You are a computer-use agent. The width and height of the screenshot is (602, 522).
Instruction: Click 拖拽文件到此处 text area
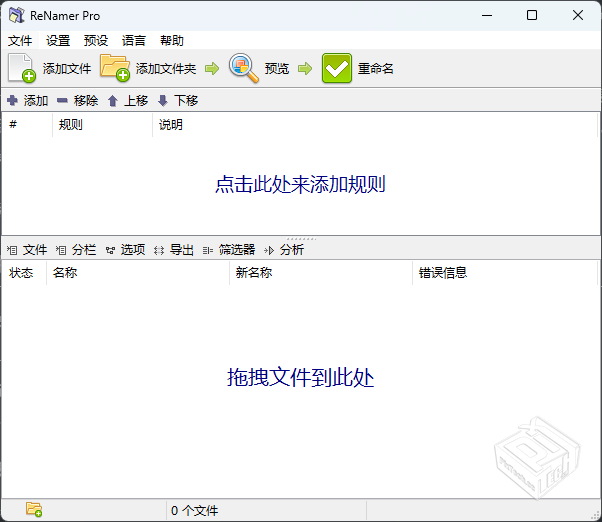point(300,377)
